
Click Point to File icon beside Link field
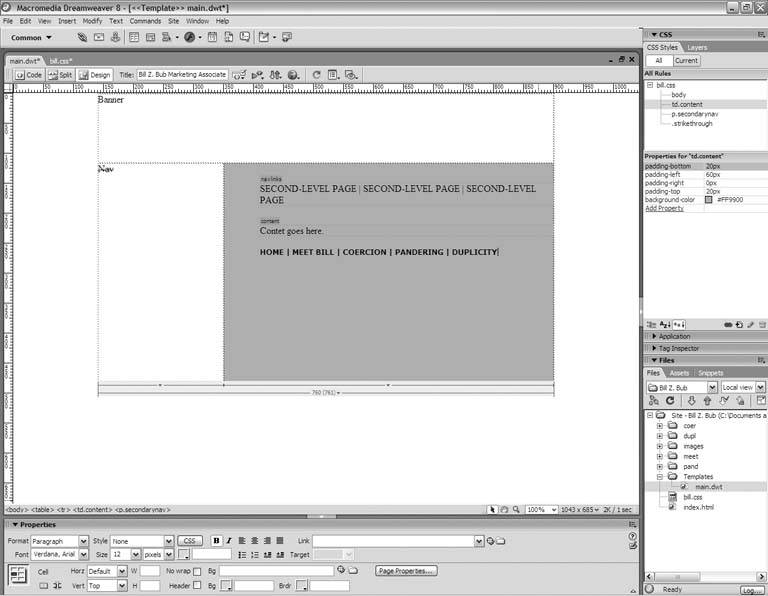tap(490, 541)
